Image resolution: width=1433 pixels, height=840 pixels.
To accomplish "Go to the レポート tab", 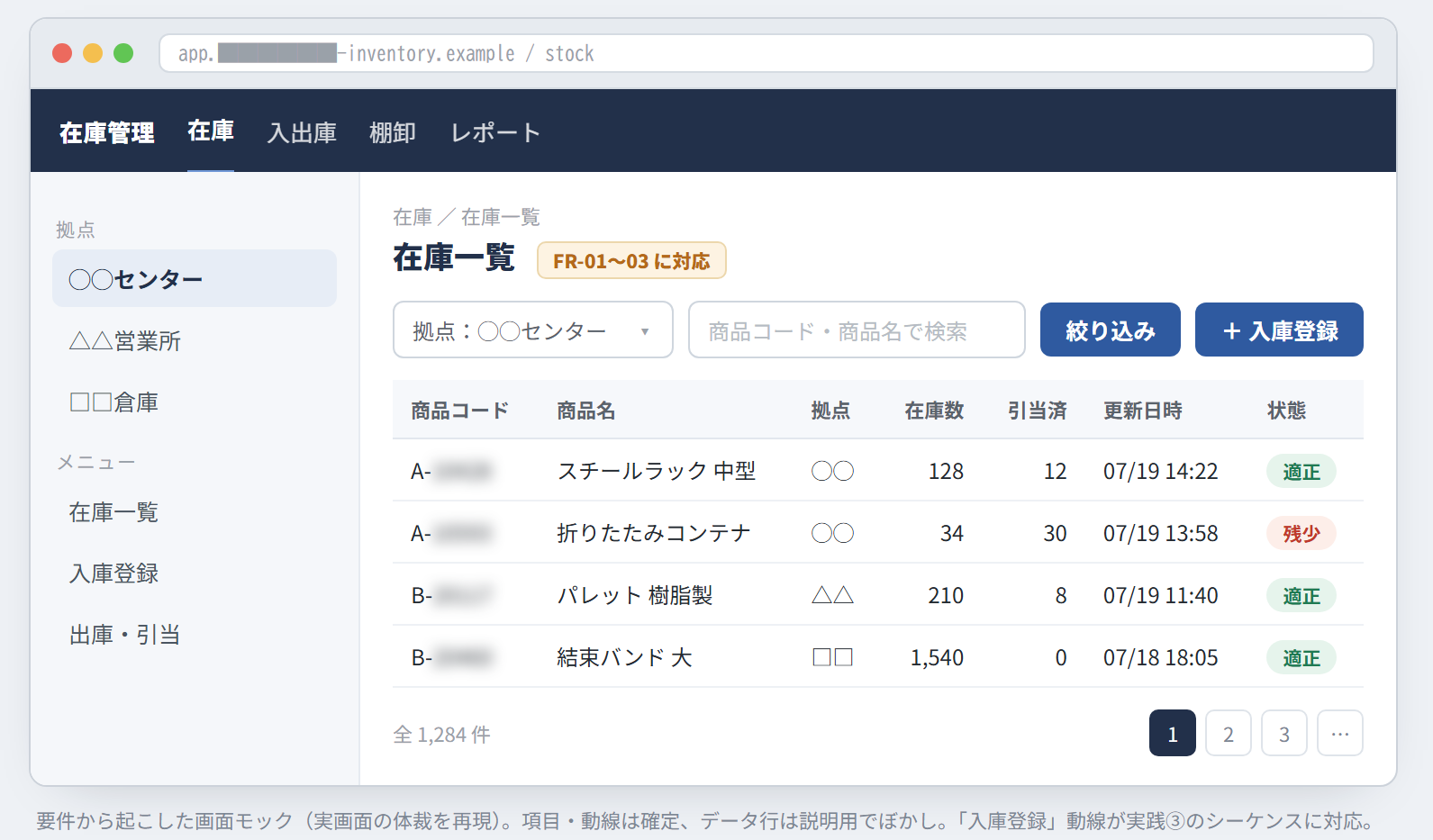I will coord(495,132).
